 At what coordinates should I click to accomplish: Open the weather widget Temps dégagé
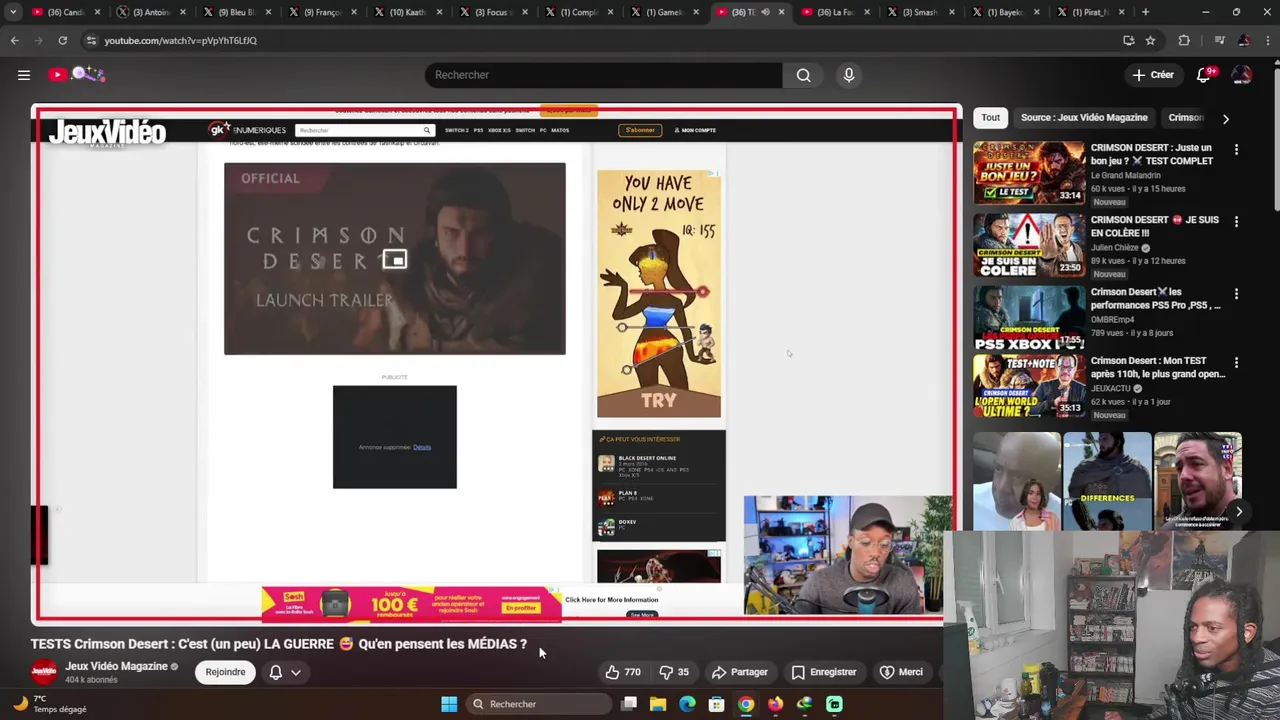point(50,704)
